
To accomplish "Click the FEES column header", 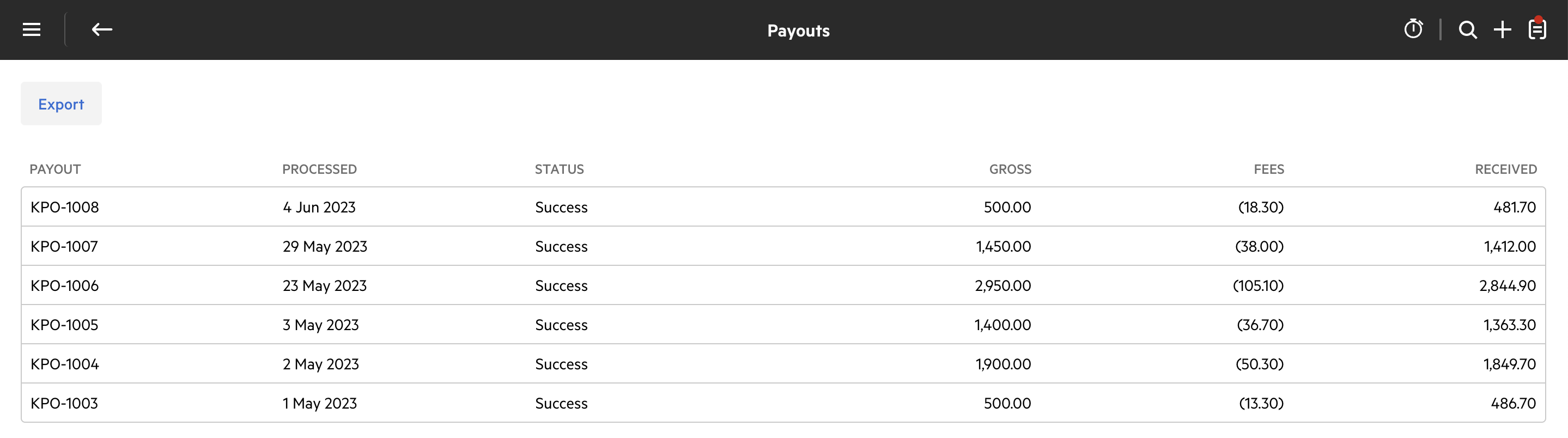I will (1268, 169).
